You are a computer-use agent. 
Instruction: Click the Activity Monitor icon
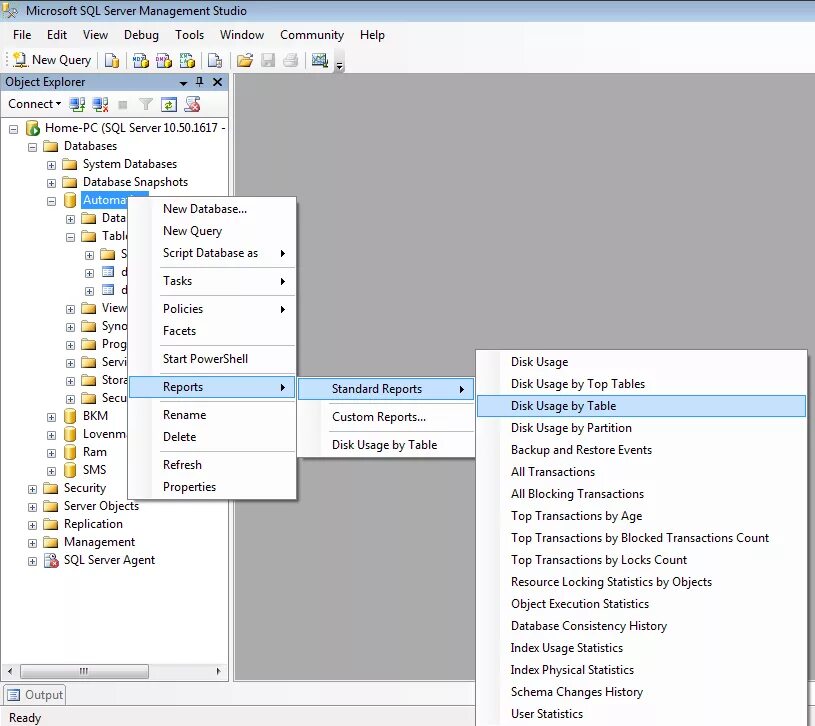point(320,60)
